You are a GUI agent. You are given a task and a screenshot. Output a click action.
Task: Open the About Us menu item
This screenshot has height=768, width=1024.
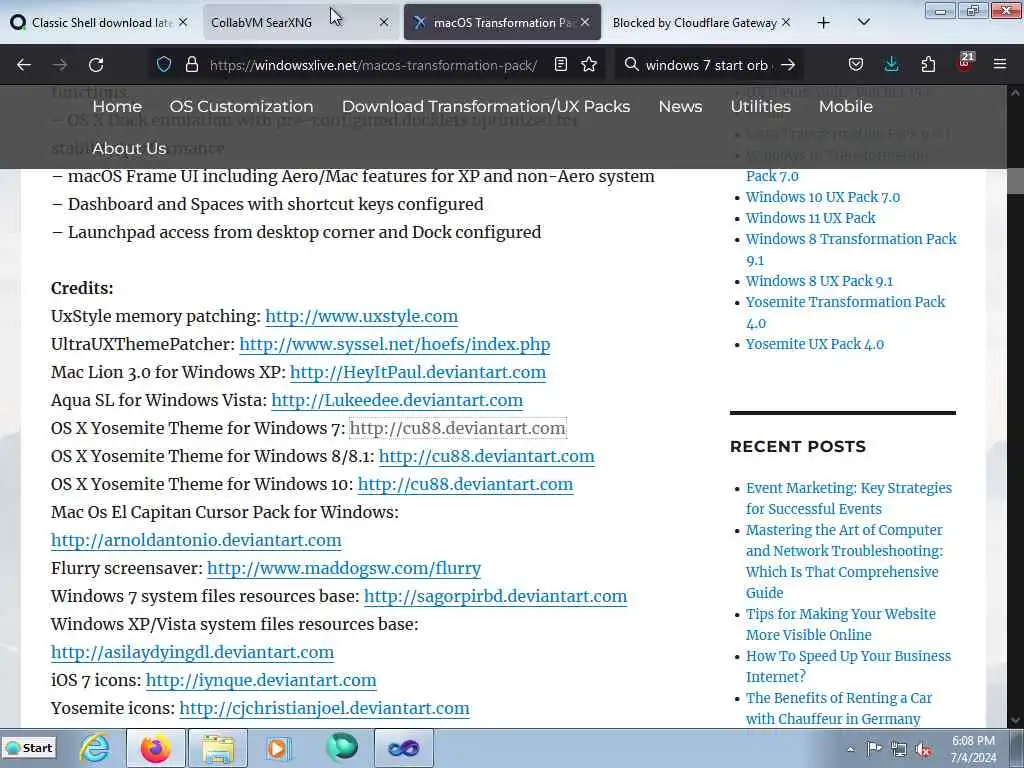[x=129, y=148]
